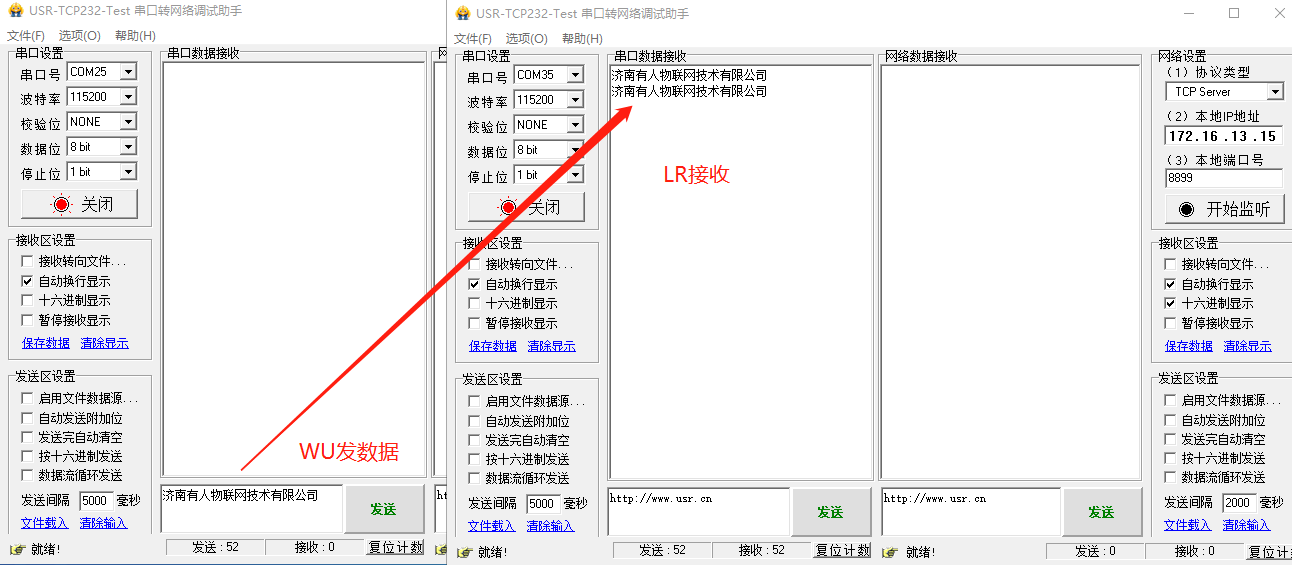Disable 自动换行显示 in the COM25 window

click(x=27, y=282)
